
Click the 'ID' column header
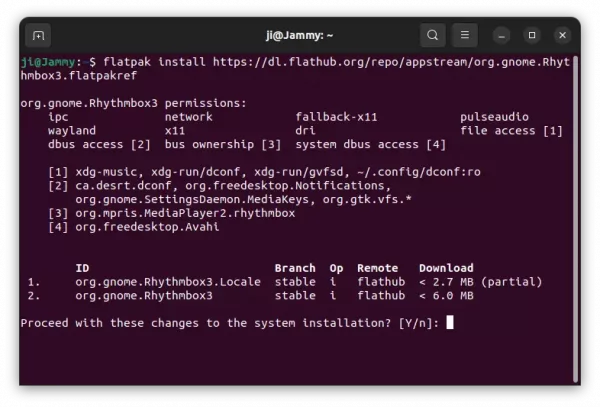coord(82,268)
